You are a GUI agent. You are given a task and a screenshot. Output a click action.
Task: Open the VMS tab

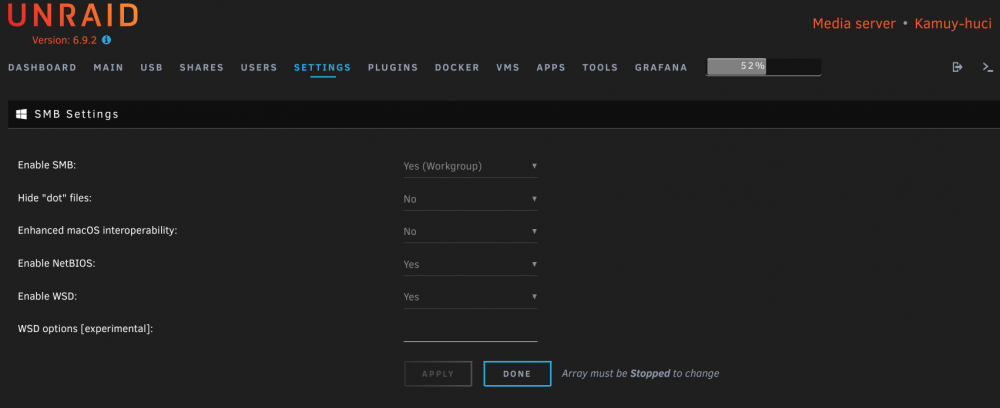[x=508, y=68]
